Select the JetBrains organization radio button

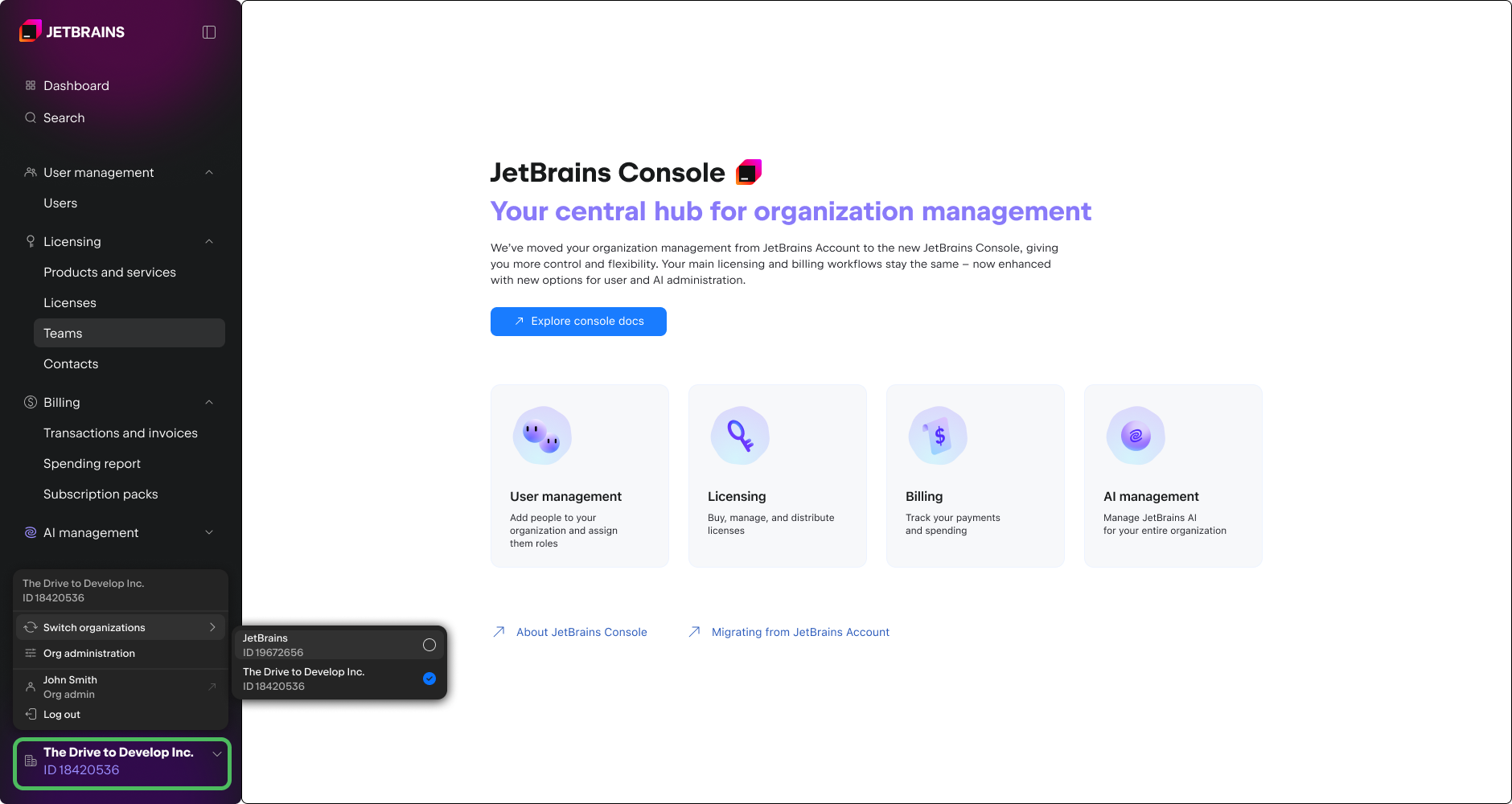[x=429, y=645]
